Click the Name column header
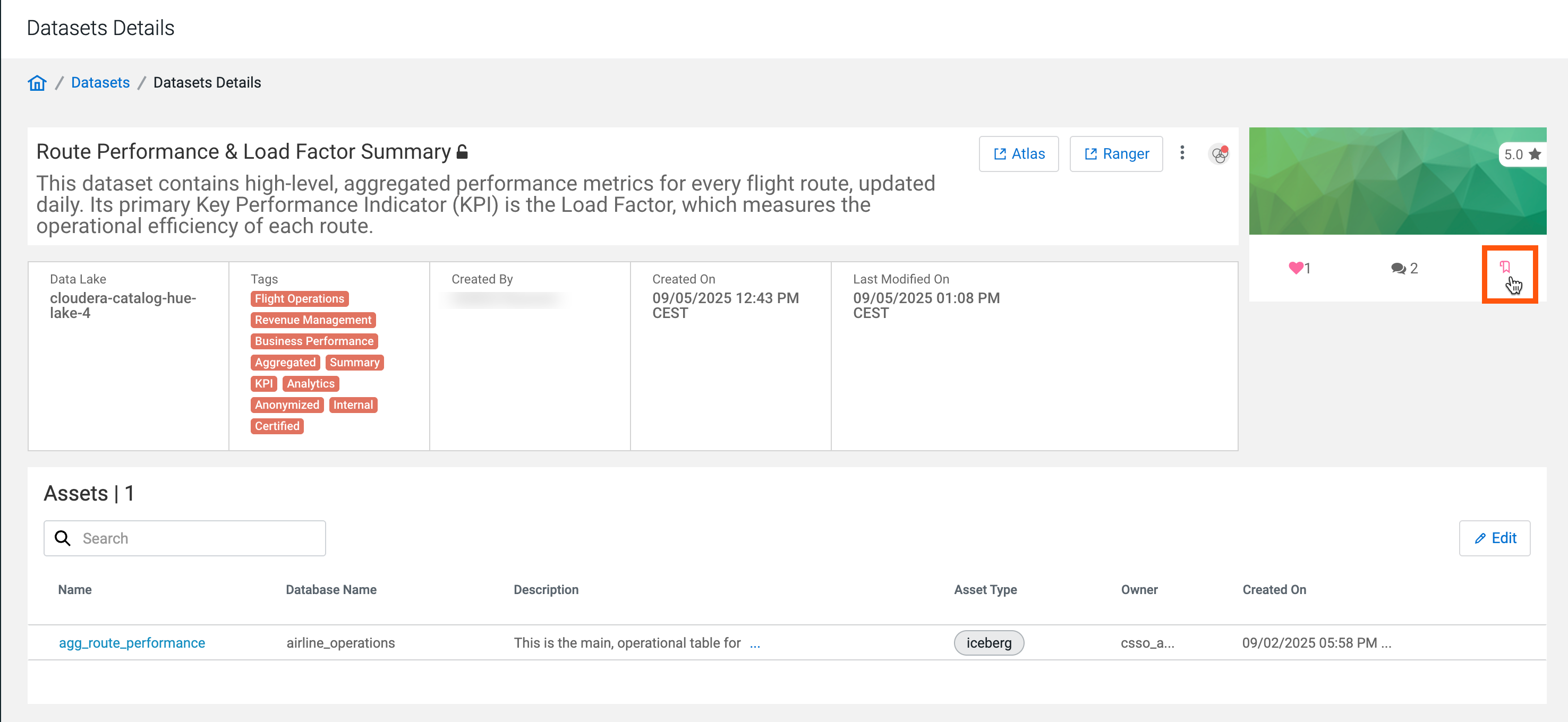This screenshot has width=1568, height=722. (x=75, y=589)
